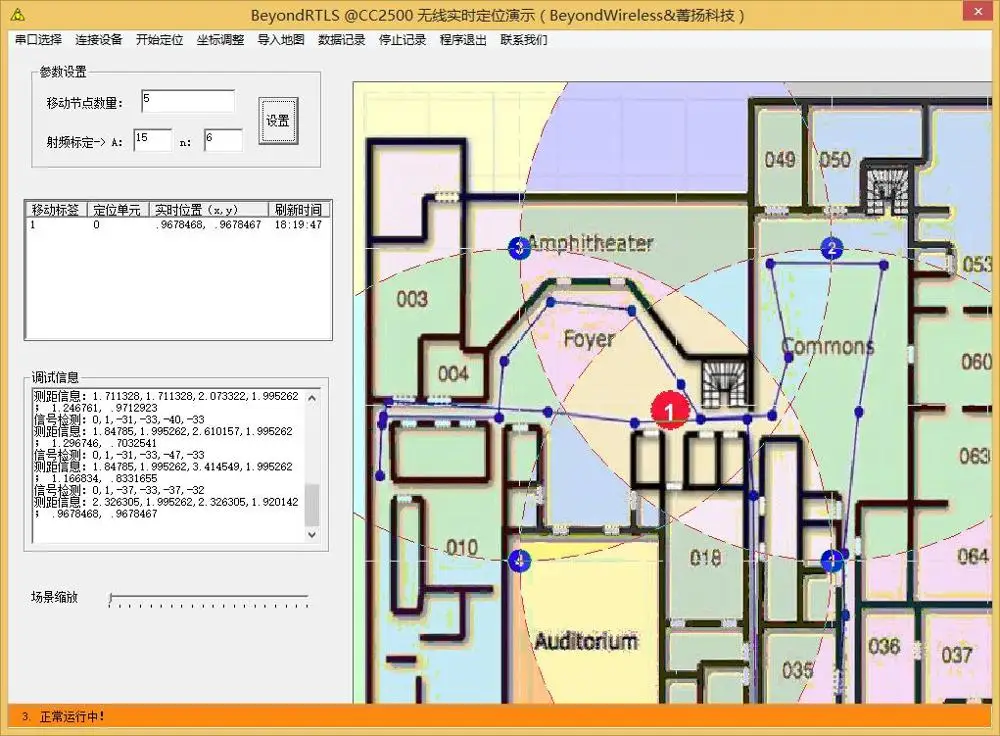The image size is (1000, 736).
Task: Click the 场景缩放 zoom slider handle
Action: click(112, 598)
